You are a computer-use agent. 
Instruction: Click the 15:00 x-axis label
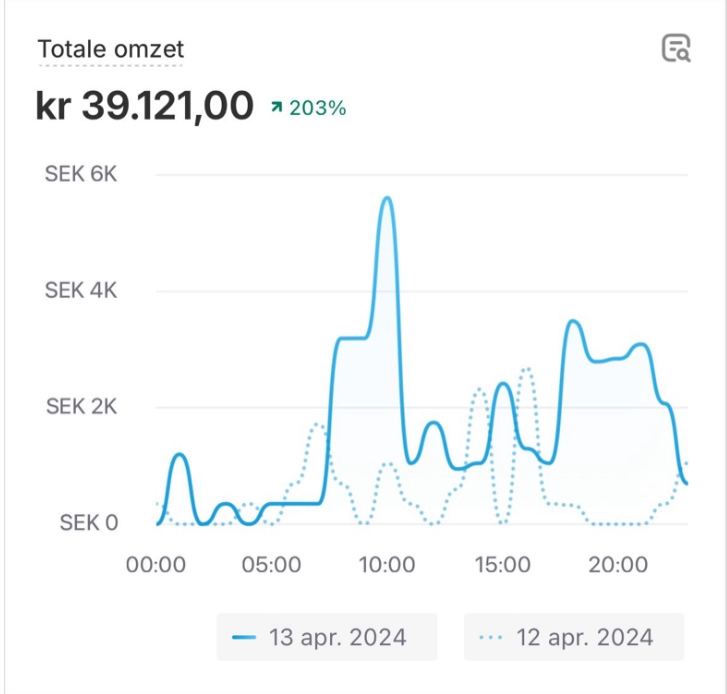coord(503,565)
